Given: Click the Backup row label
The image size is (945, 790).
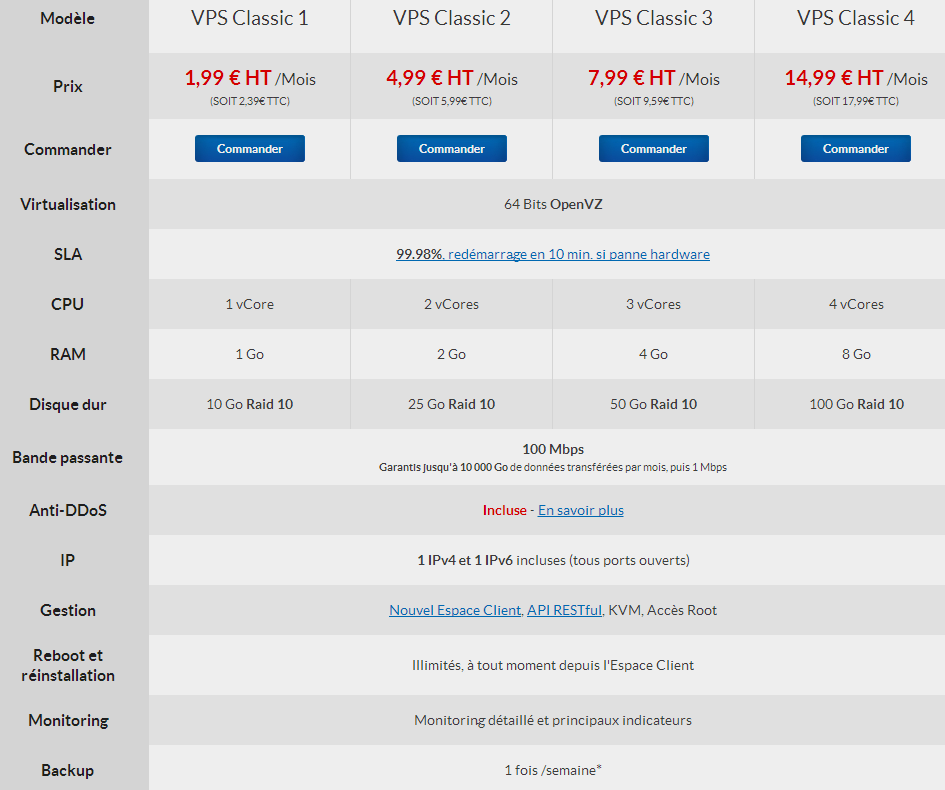Looking at the screenshot, I should 68,771.
